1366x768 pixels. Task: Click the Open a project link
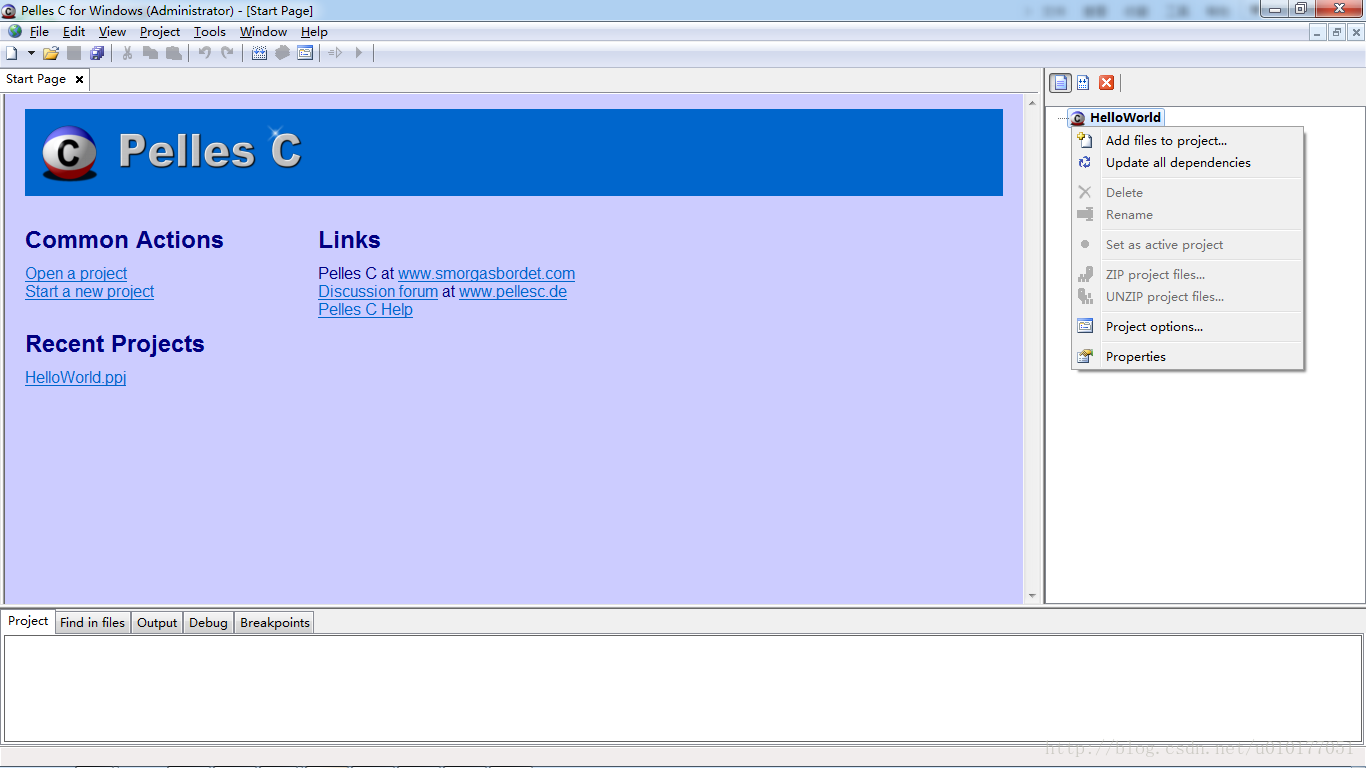[x=76, y=273]
